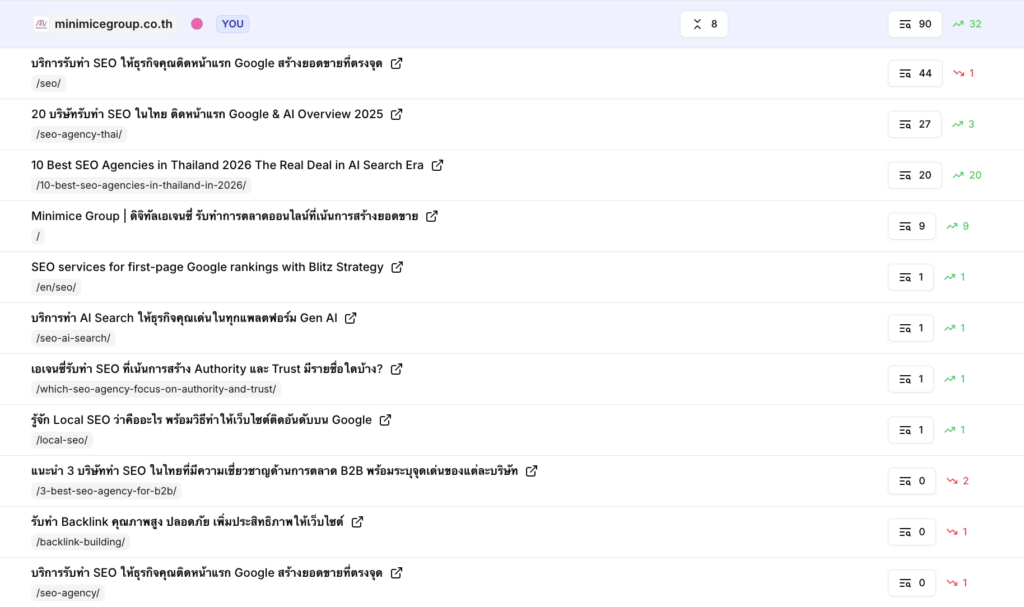Open the 9 keywords button for homepage row
This screenshot has width=1024, height=607.
point(911,226)
